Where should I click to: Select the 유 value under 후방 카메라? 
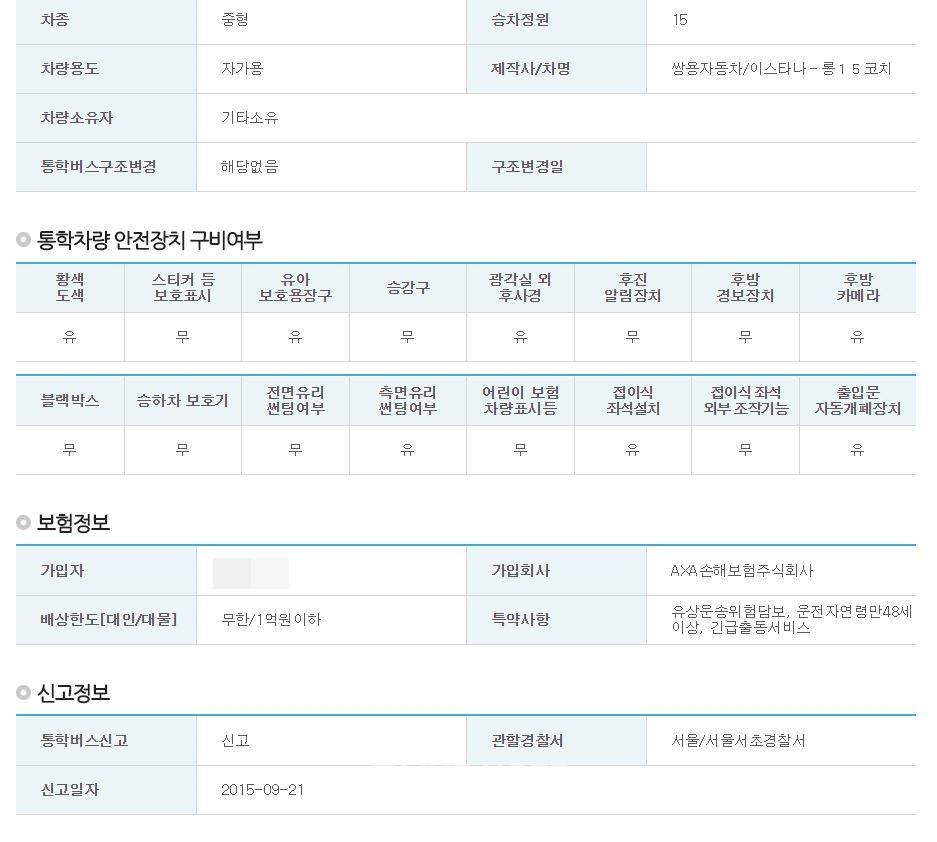pos(858,337)
